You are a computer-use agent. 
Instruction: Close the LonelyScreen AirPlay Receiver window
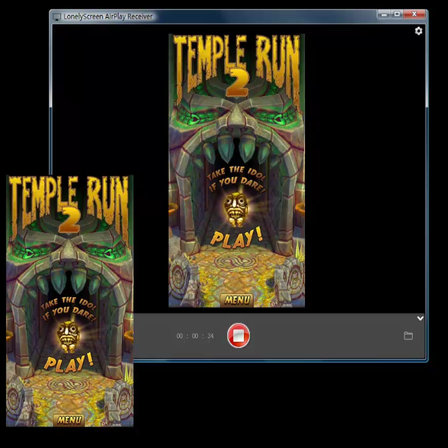coord(414,14)
